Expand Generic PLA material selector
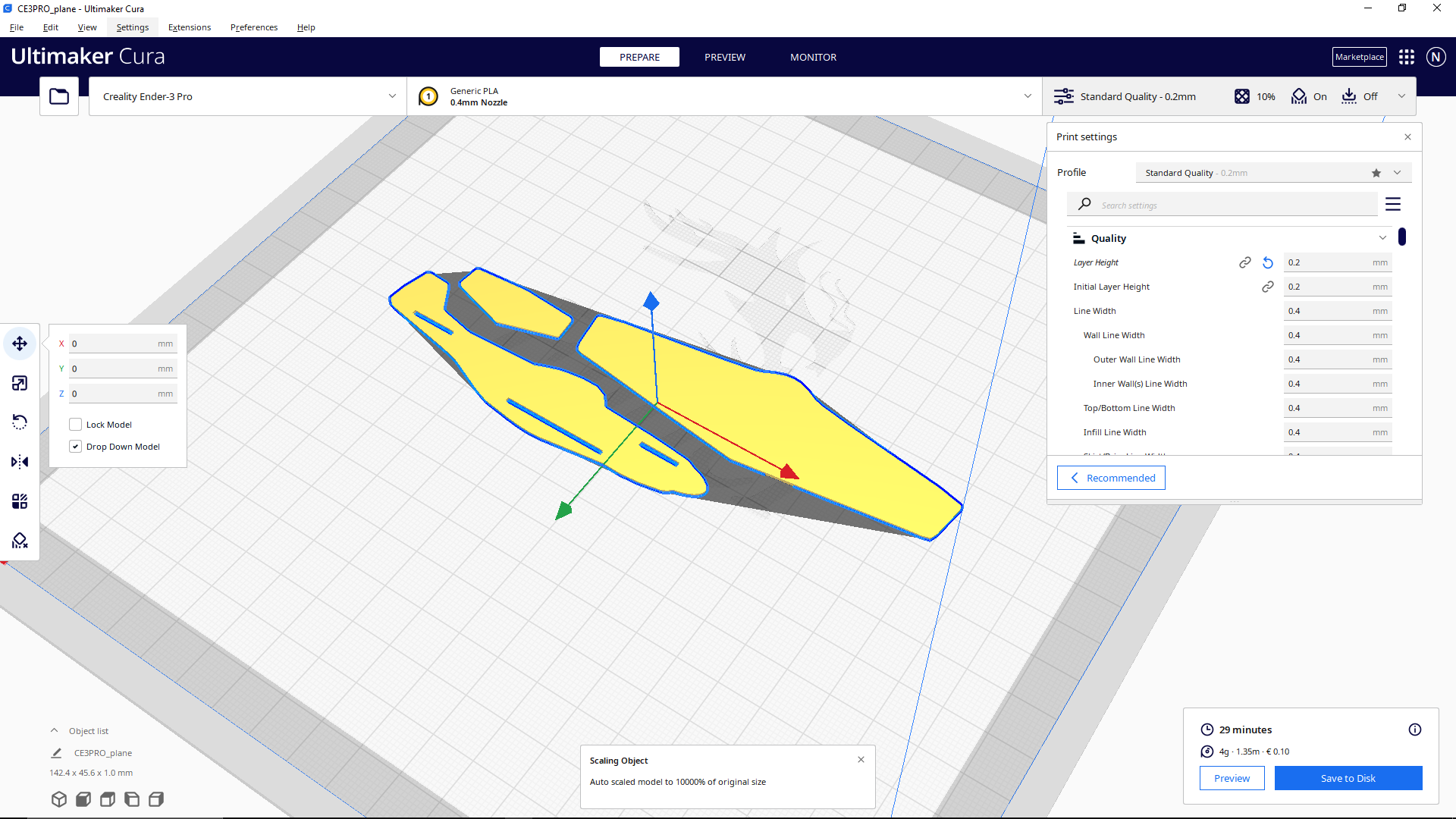The height and width of the screenshot is (819, 1456). pos(724,96)
